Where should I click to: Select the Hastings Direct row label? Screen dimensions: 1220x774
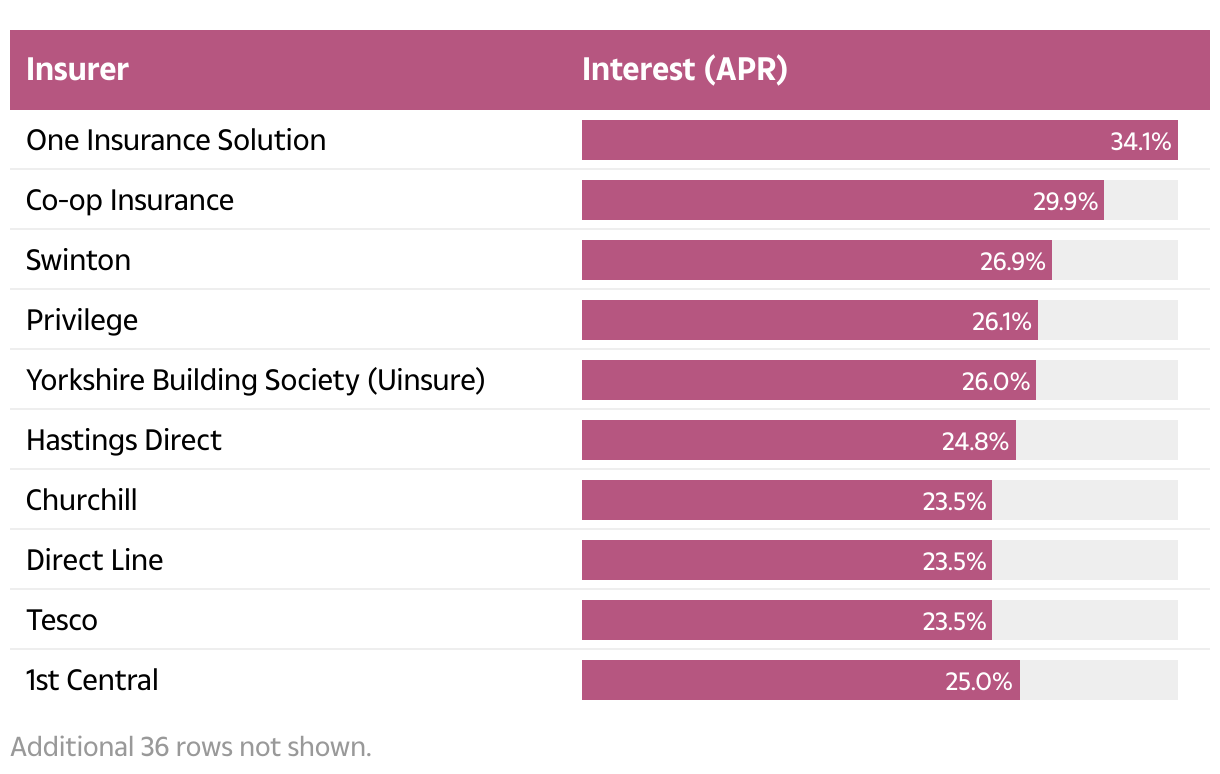124,440
